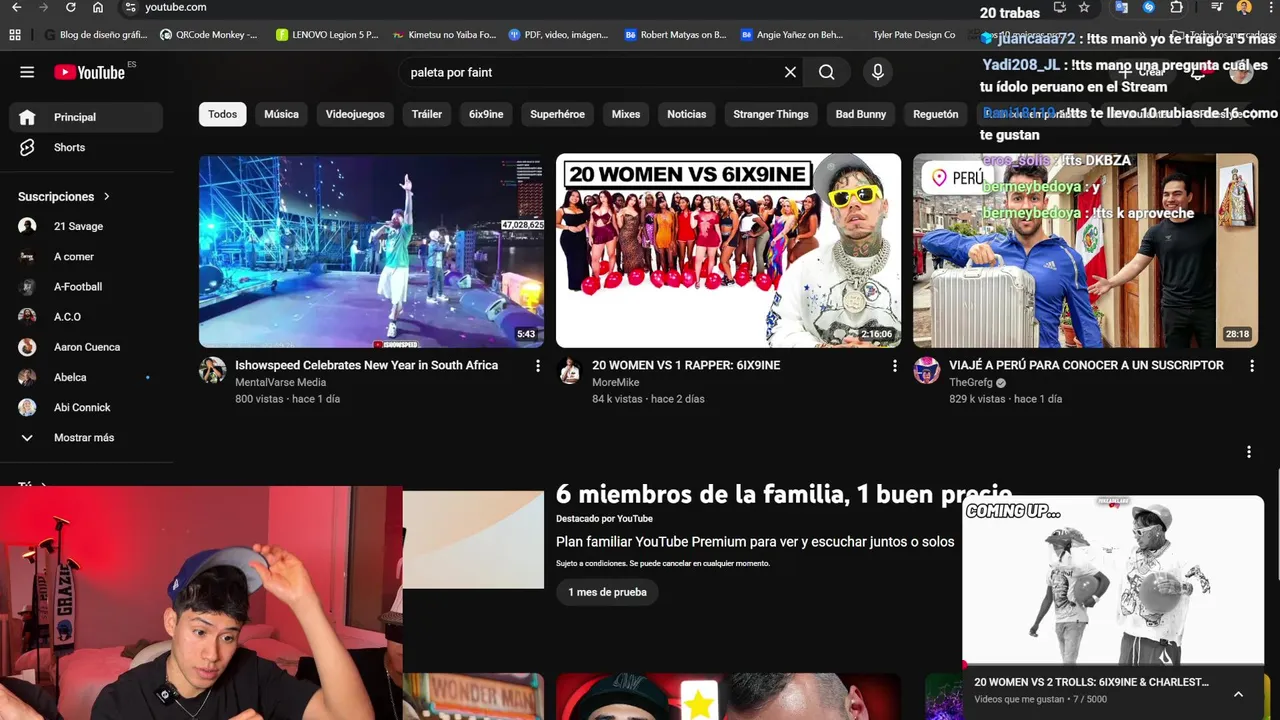Open the 'LENOVO Legion 5 P...' bookmark
This screenshot has height=720, width=1280.
click(x=327, y=35)
